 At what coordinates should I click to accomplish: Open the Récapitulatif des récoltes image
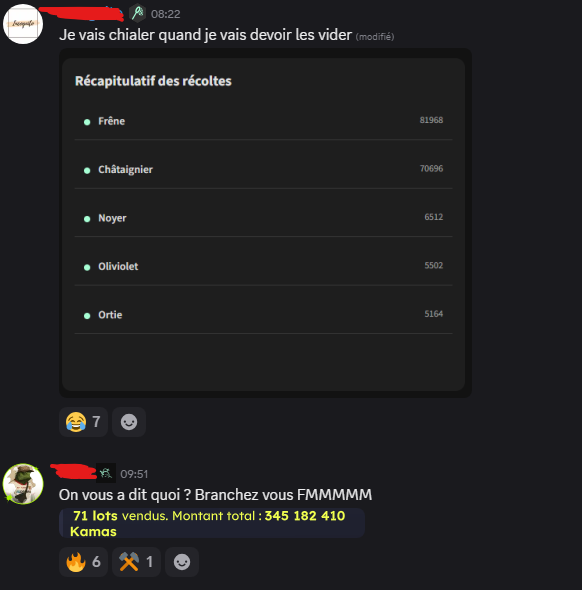tap(265, 223)
